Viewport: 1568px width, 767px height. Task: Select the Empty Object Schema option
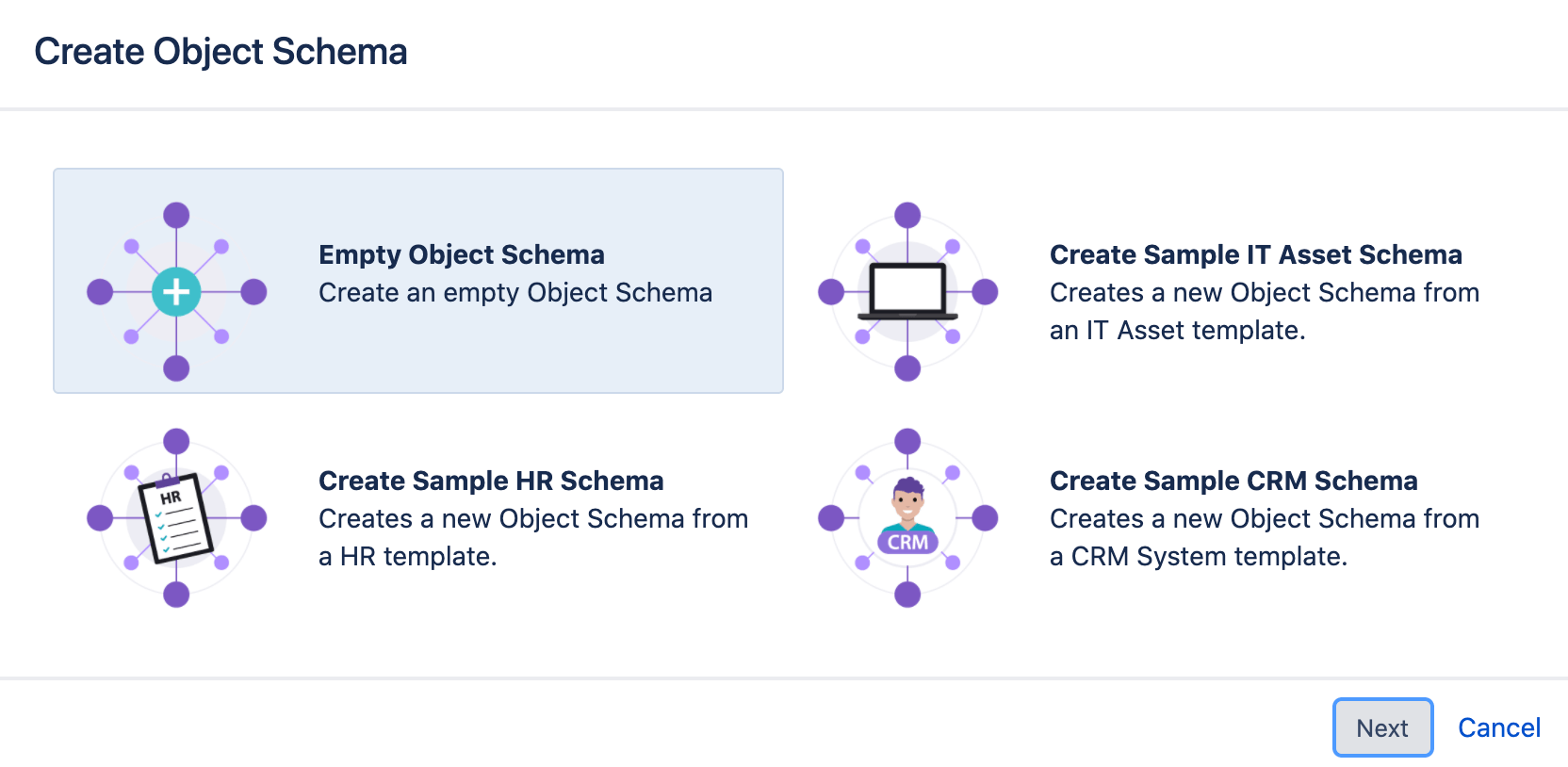418,281
